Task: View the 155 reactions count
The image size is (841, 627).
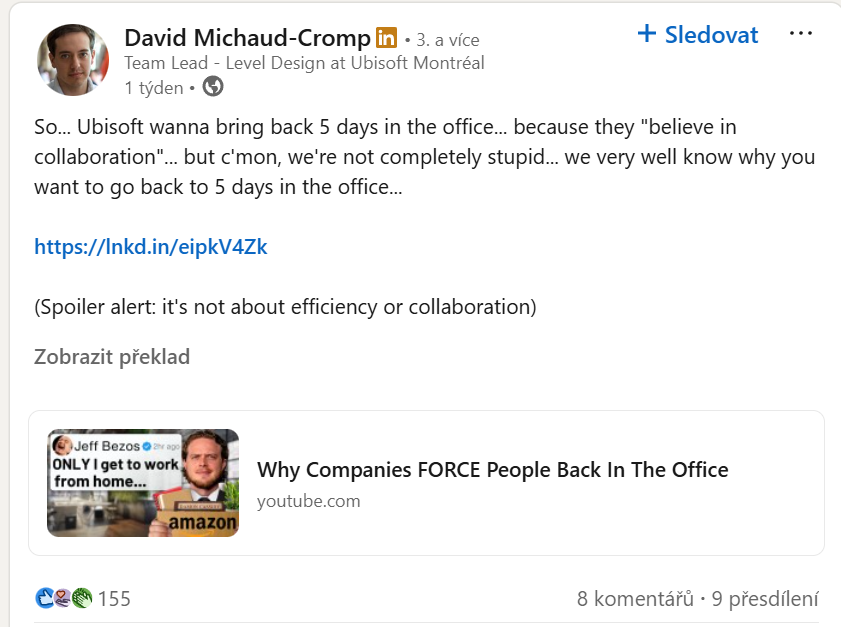Action: click(x=114, y=599)
